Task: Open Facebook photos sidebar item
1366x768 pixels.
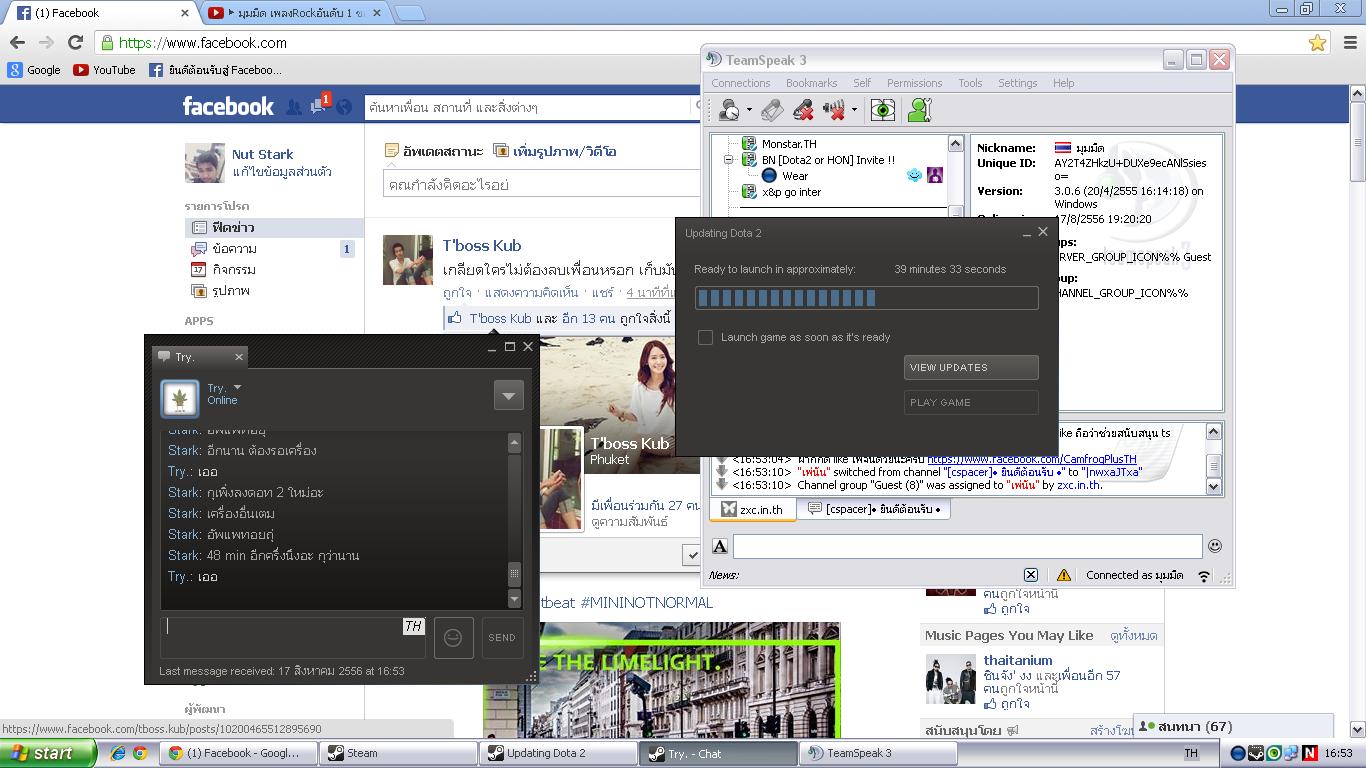Action: tap(273, 291)
